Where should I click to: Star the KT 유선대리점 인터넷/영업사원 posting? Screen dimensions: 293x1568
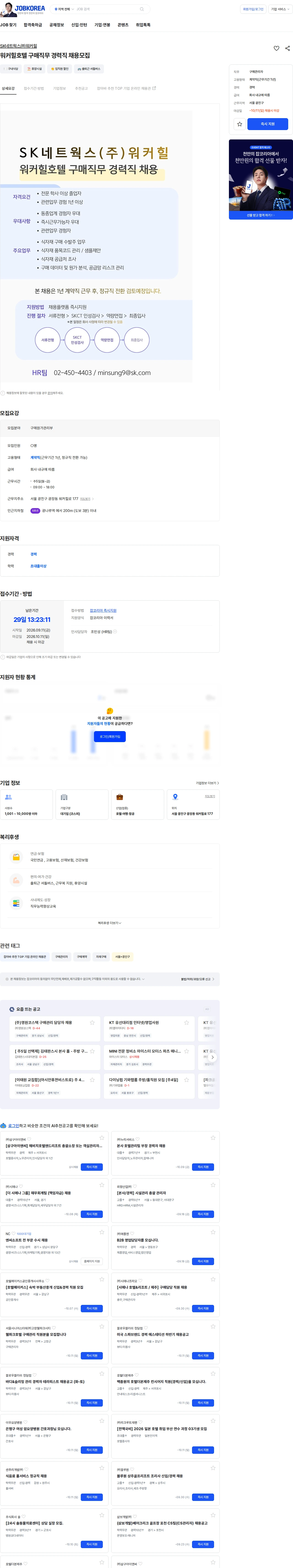point(186,1023)
